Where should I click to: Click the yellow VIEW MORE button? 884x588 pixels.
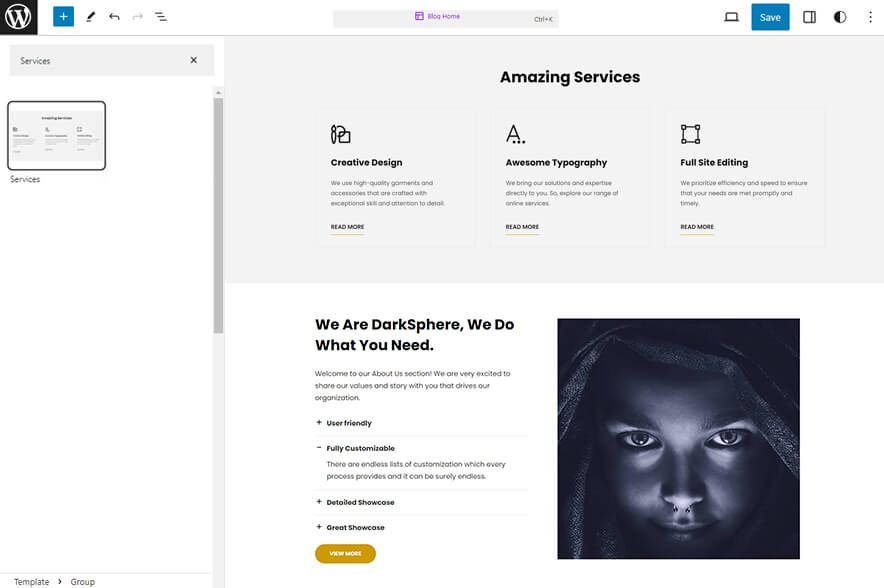point(345,553)
